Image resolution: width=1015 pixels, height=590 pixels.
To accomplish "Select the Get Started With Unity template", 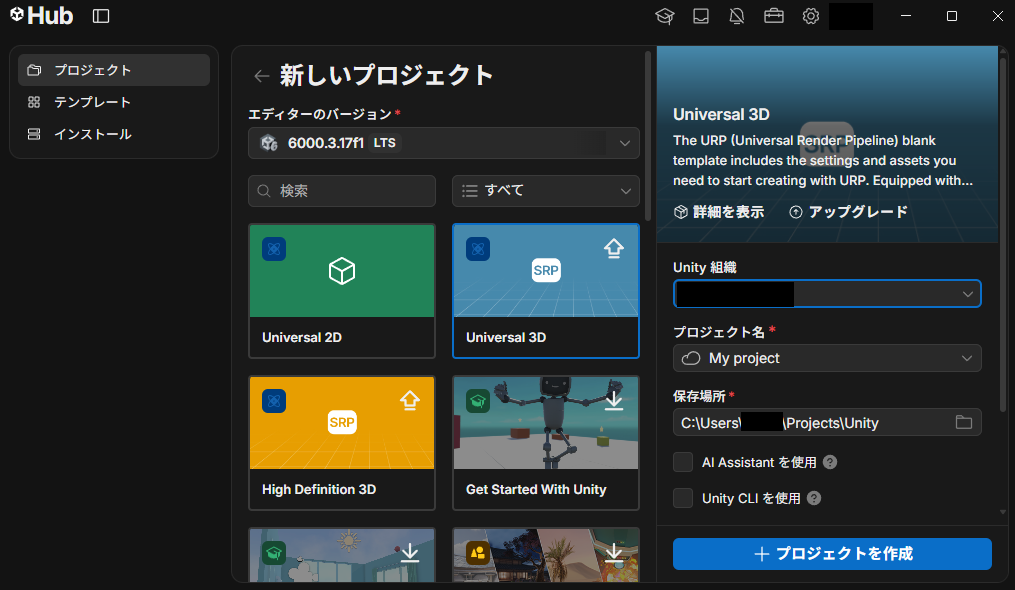I will [546, 443].
